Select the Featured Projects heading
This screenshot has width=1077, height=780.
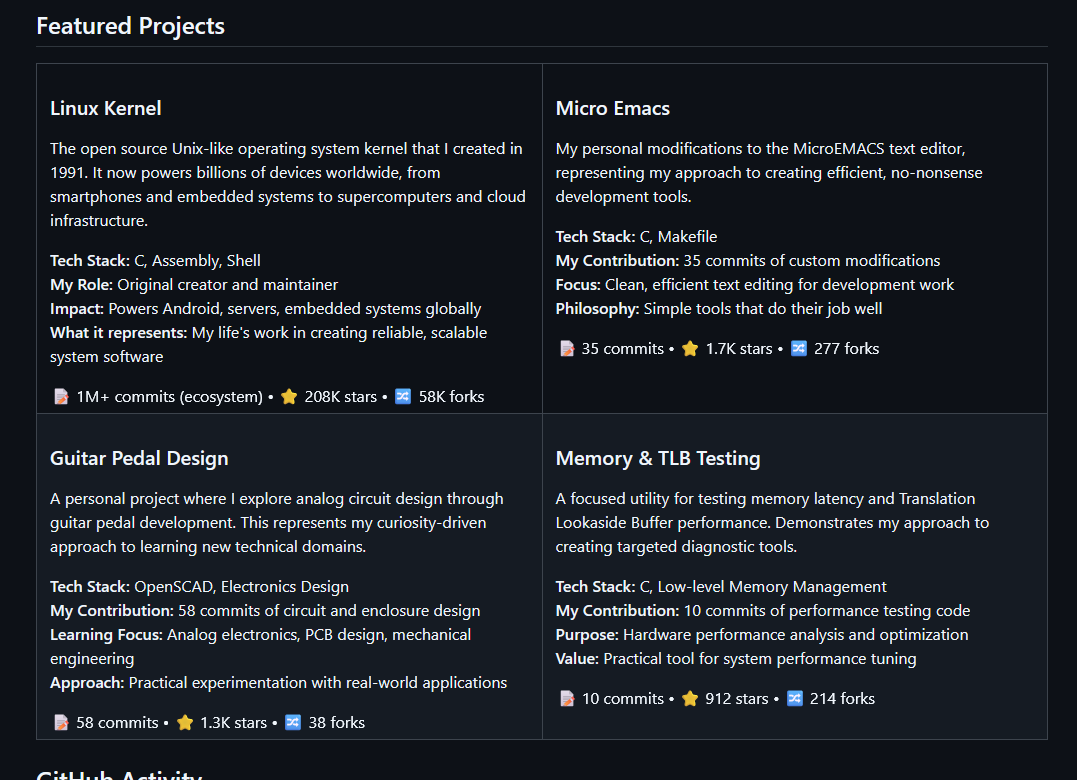point(131,26)
